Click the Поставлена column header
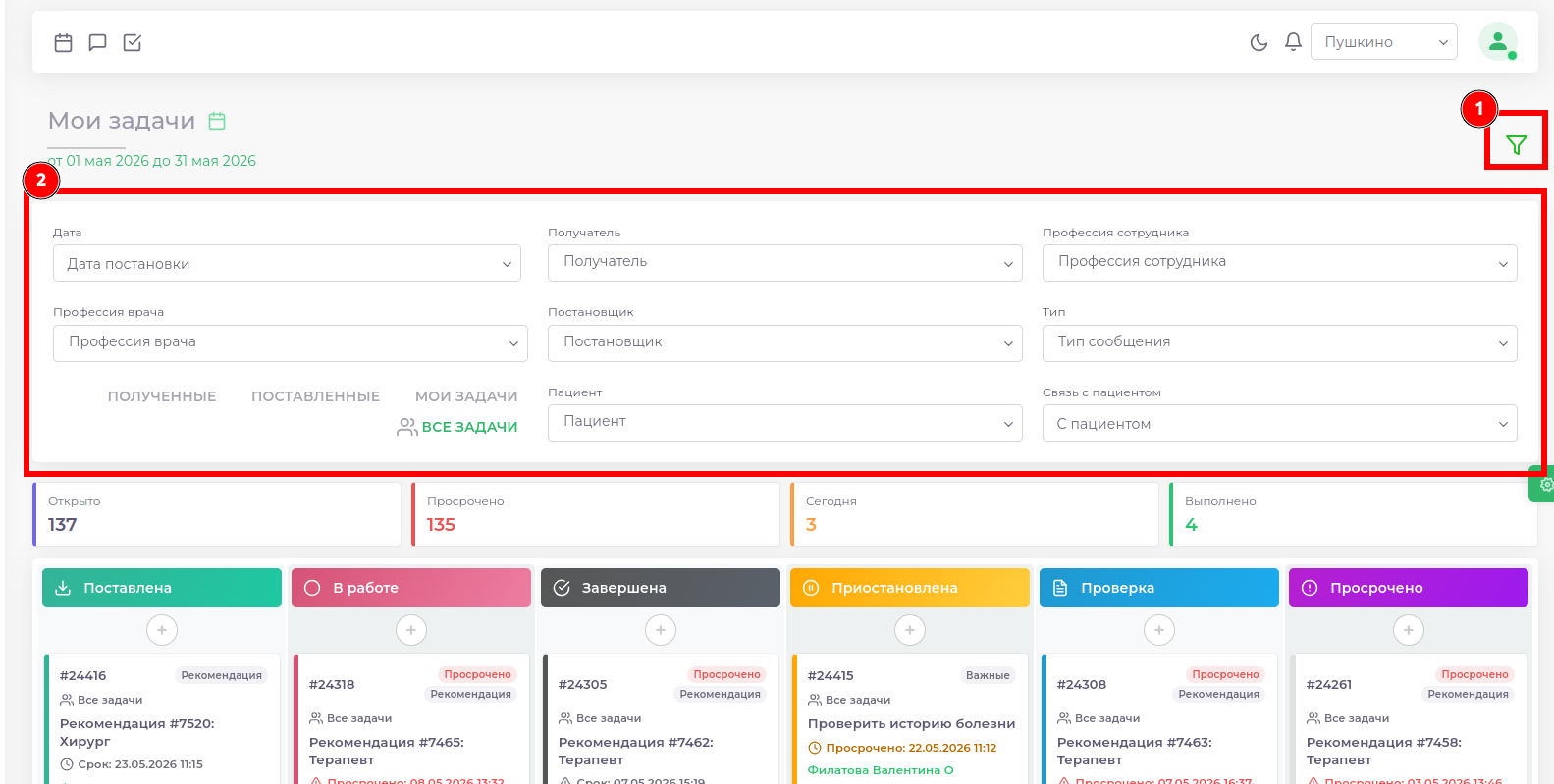1554x784 pixels. [162, 588]
